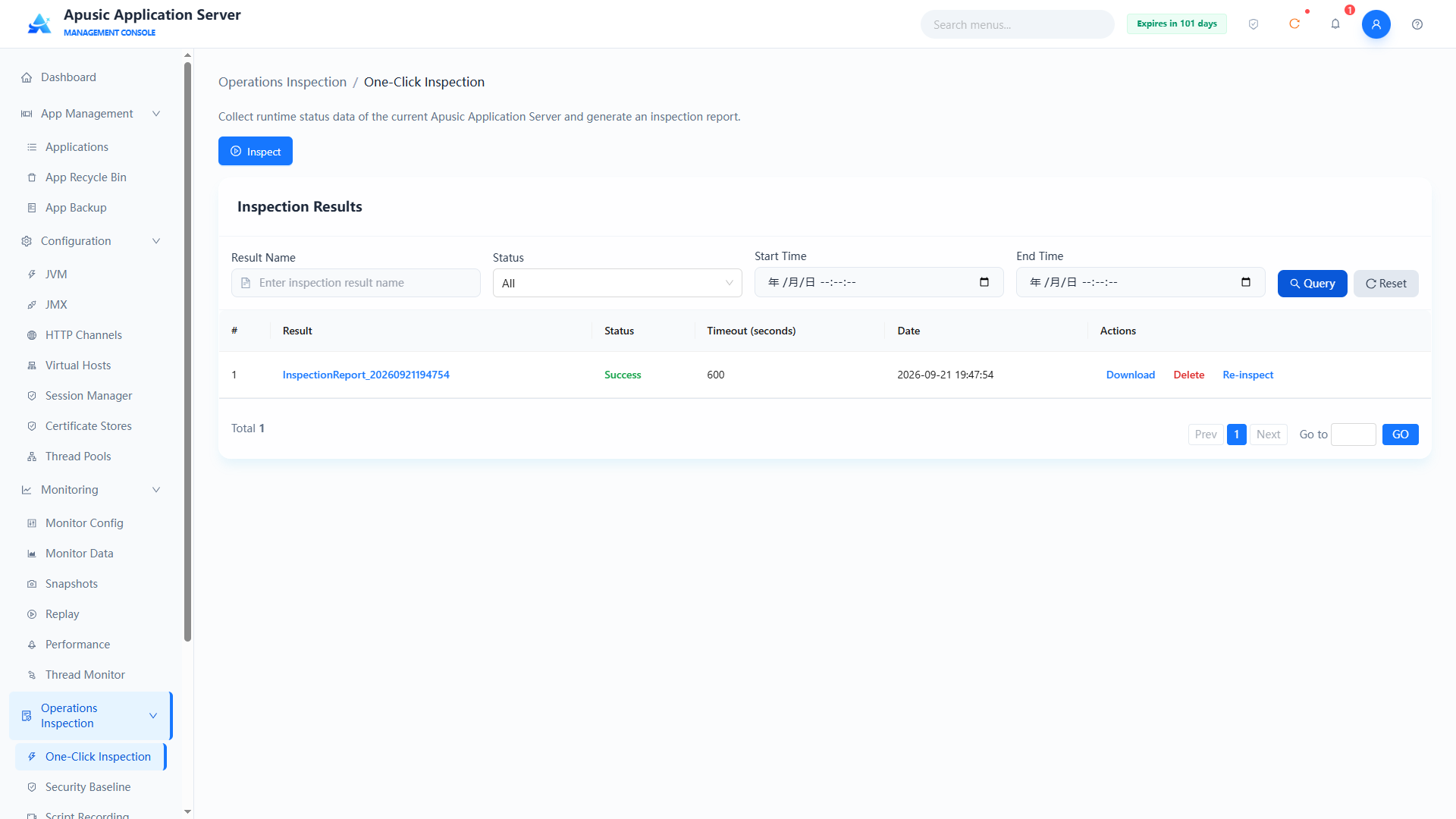Click the Operations Inspection breadcrumb
Viewport: 1456px width, 819px height.
[282, 82]
